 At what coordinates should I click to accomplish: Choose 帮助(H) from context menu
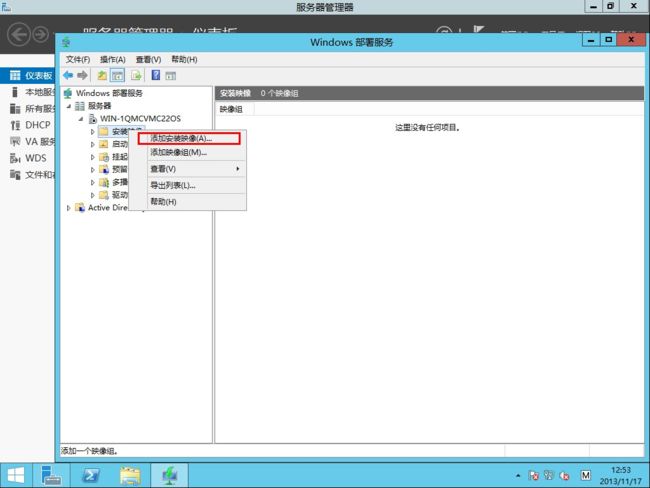pos(188,202)
